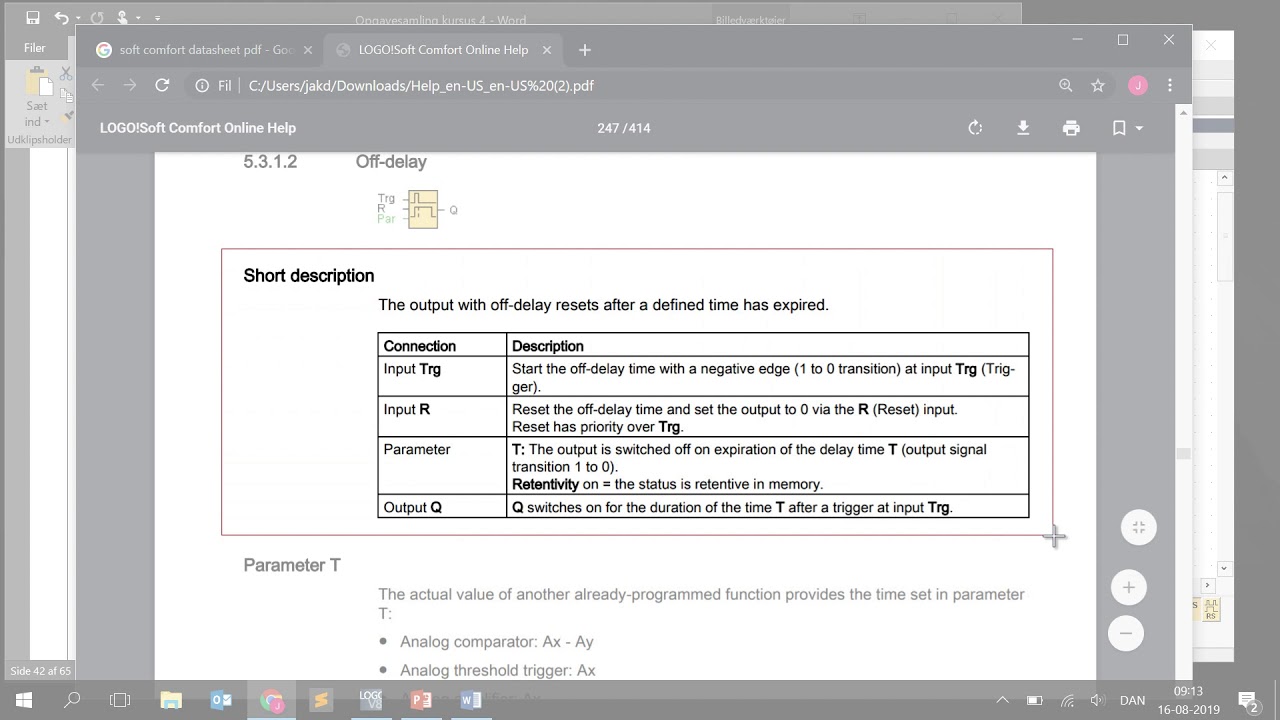The image size is (1280, 720).
Task: Open a new browser tab
Action: [585, 50]
